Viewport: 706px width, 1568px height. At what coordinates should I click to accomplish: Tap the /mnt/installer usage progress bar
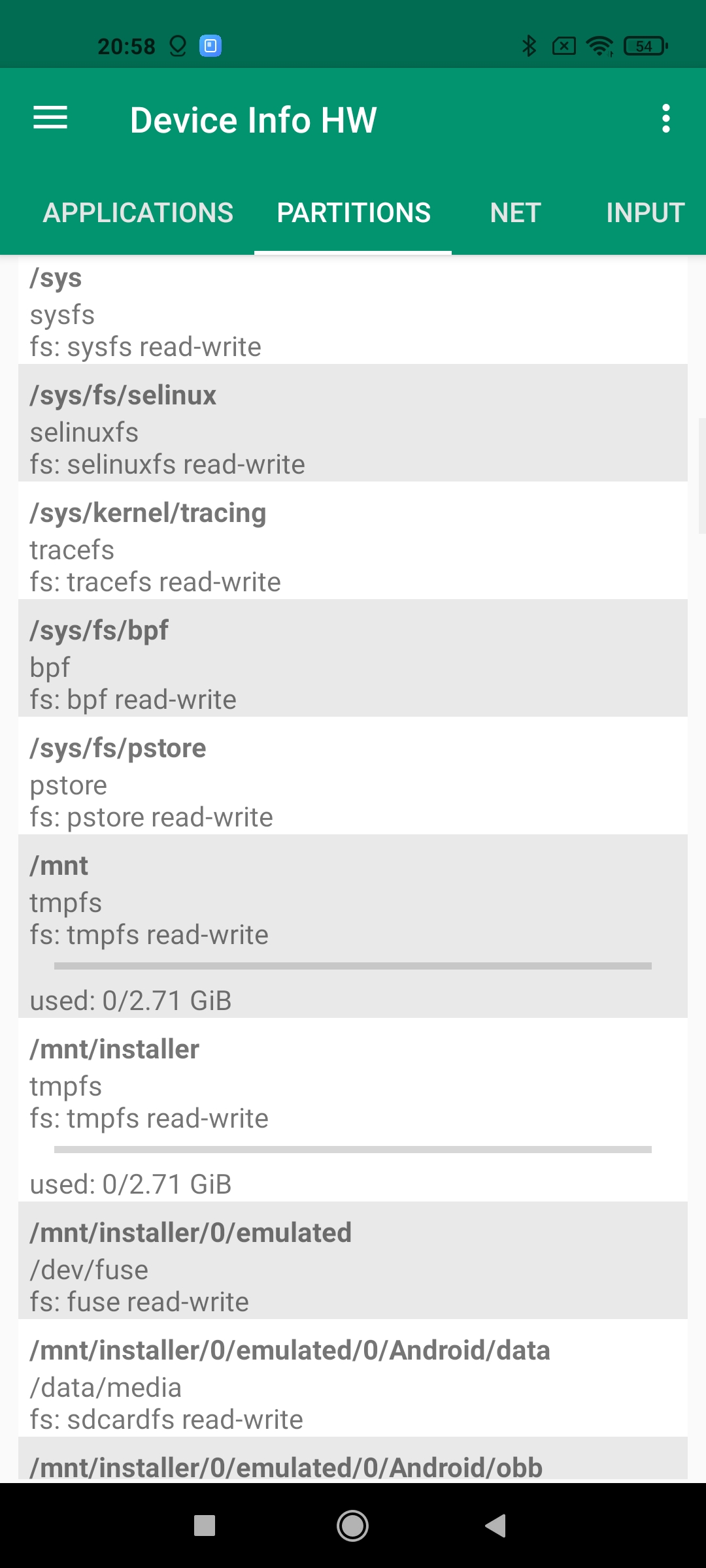pyautogui.click(x=353, y=1149)
